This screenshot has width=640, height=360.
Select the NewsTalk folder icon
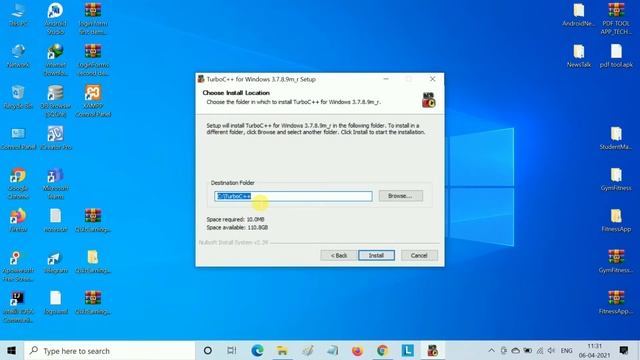579,56
